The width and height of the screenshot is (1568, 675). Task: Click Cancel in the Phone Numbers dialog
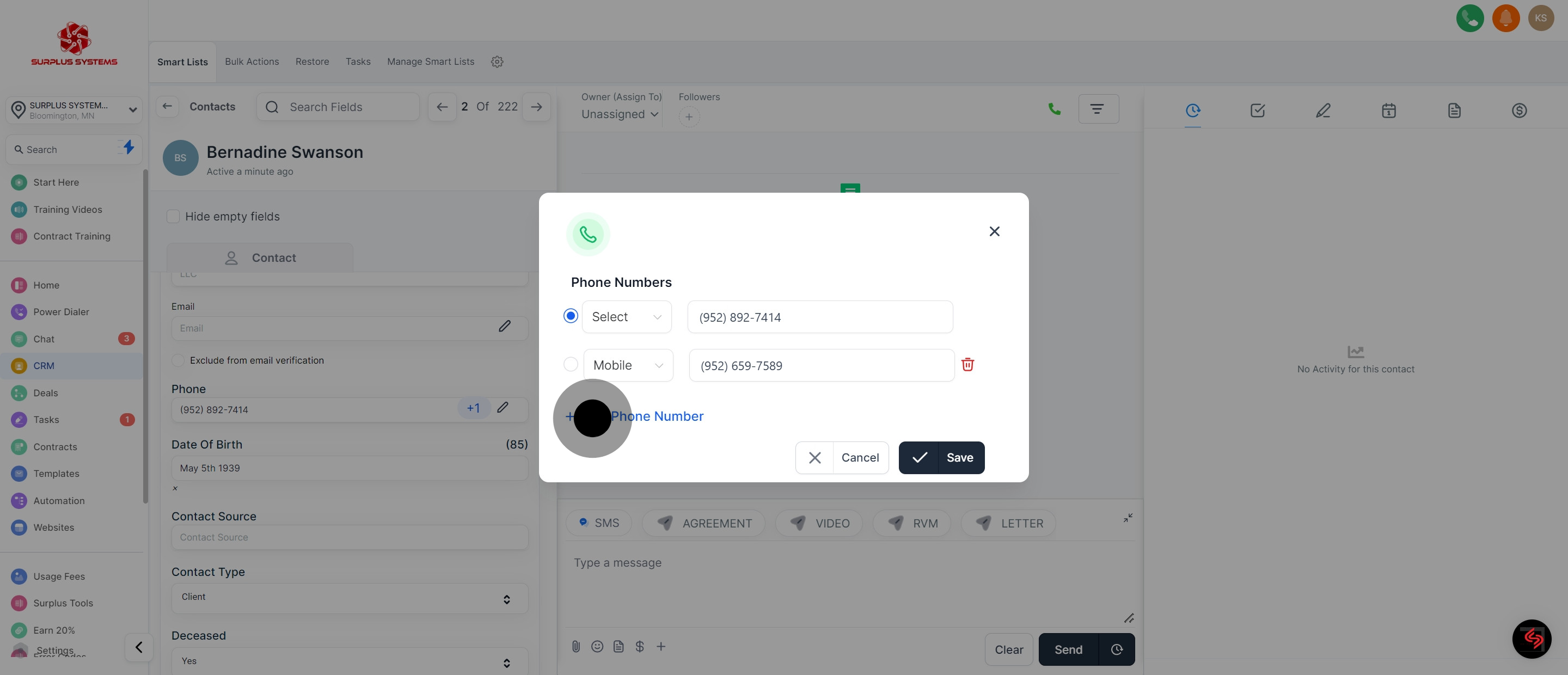pos(842,458)
